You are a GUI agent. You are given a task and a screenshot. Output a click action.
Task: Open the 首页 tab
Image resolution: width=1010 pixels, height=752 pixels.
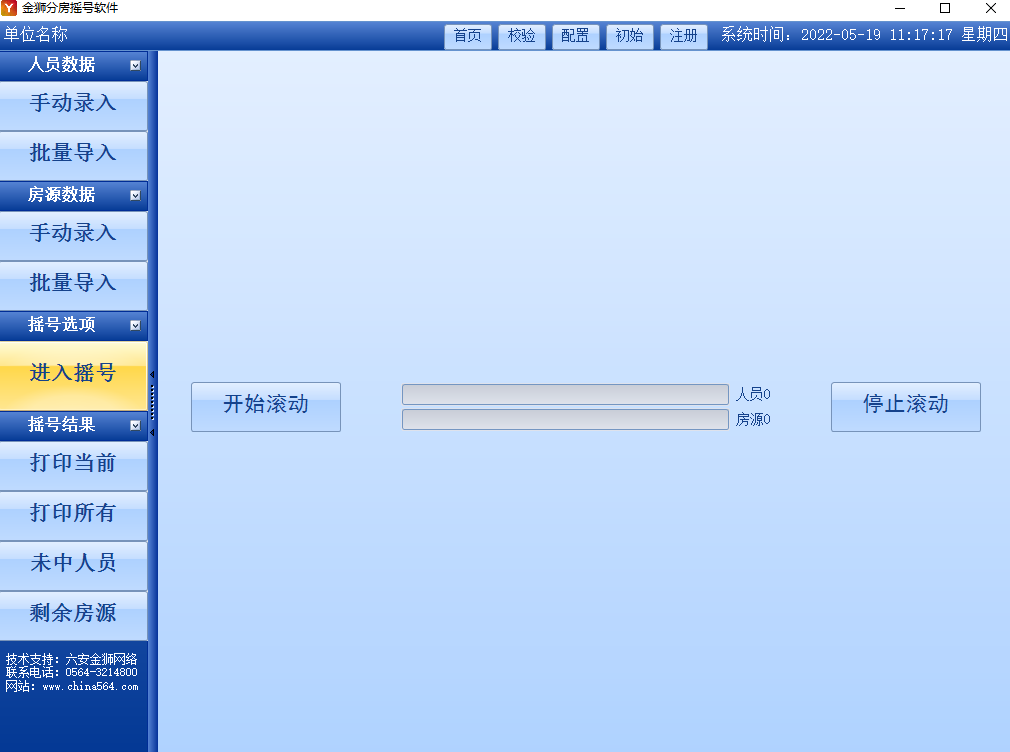pos(468,36)
